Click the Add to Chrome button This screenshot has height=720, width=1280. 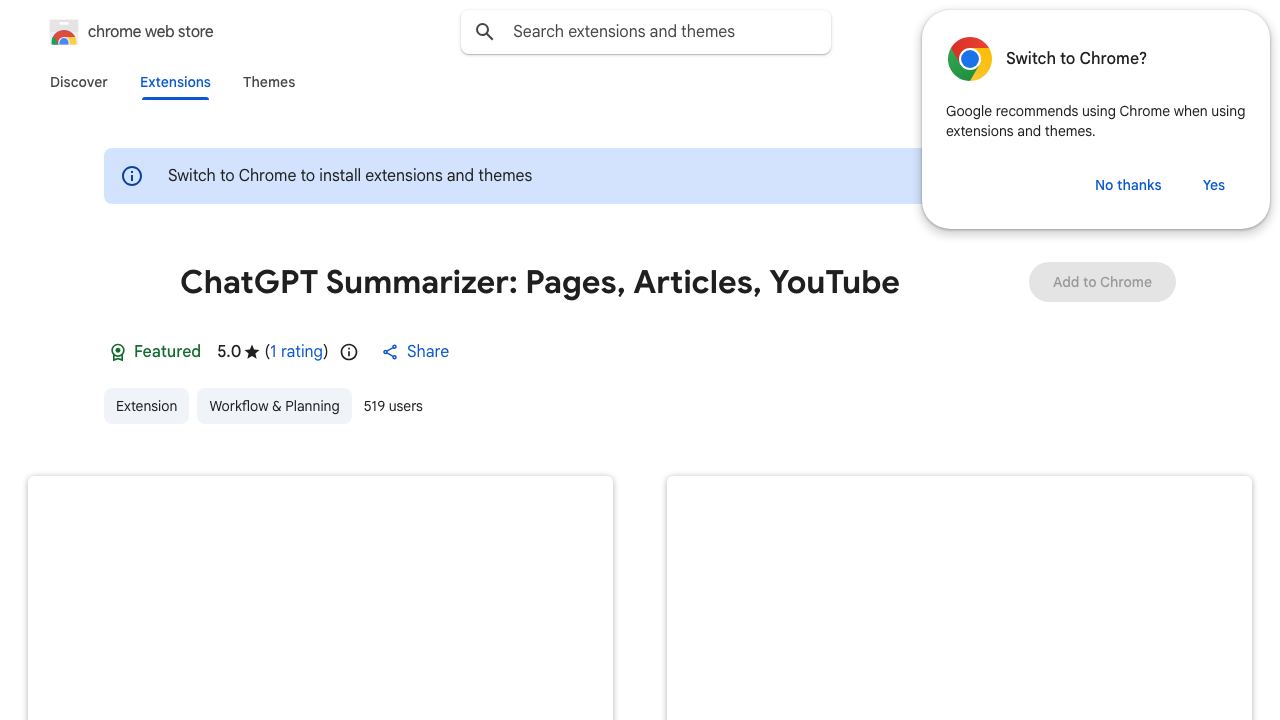[x=1102, y=282]
